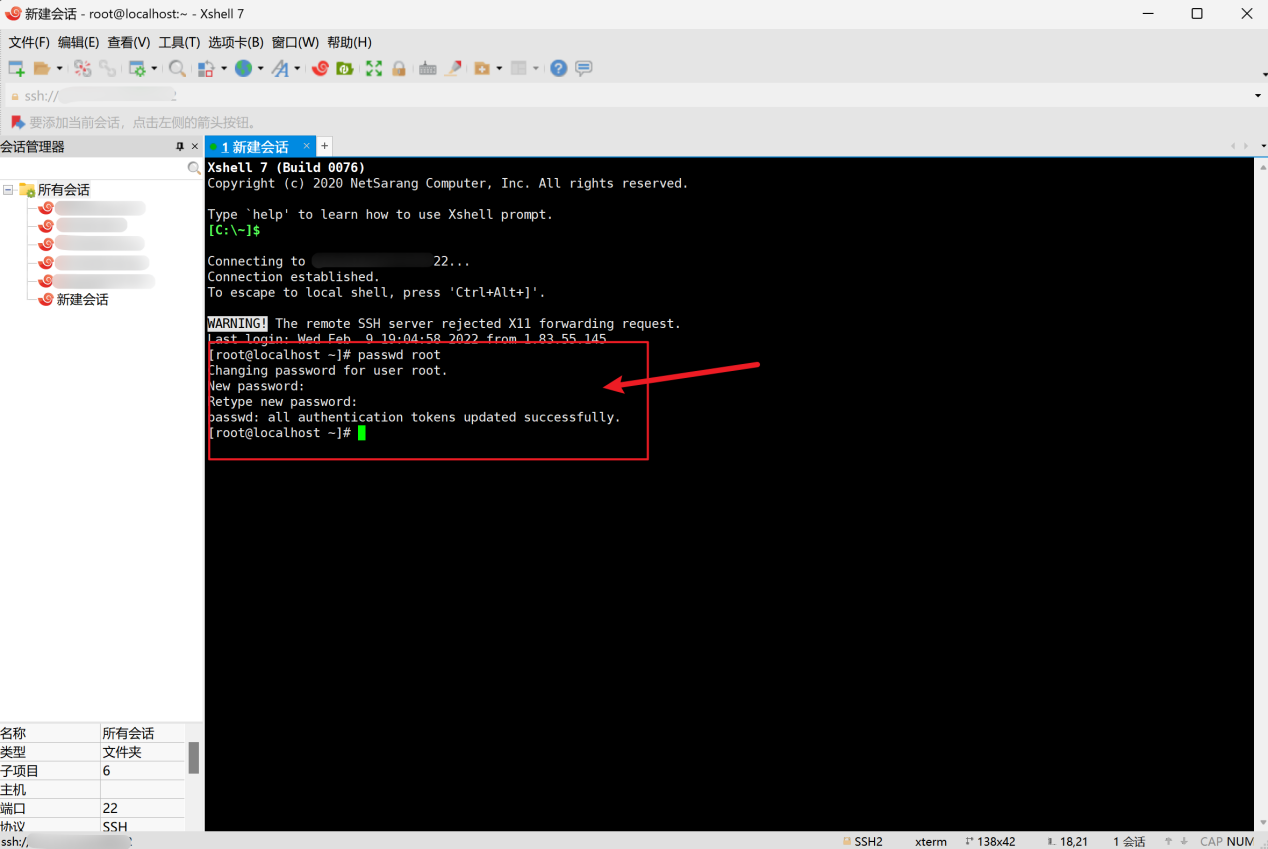This screenshot has width=1268, height=849.
Task: Expand the new folder dropdown arrow
Action: click(499, 68)
